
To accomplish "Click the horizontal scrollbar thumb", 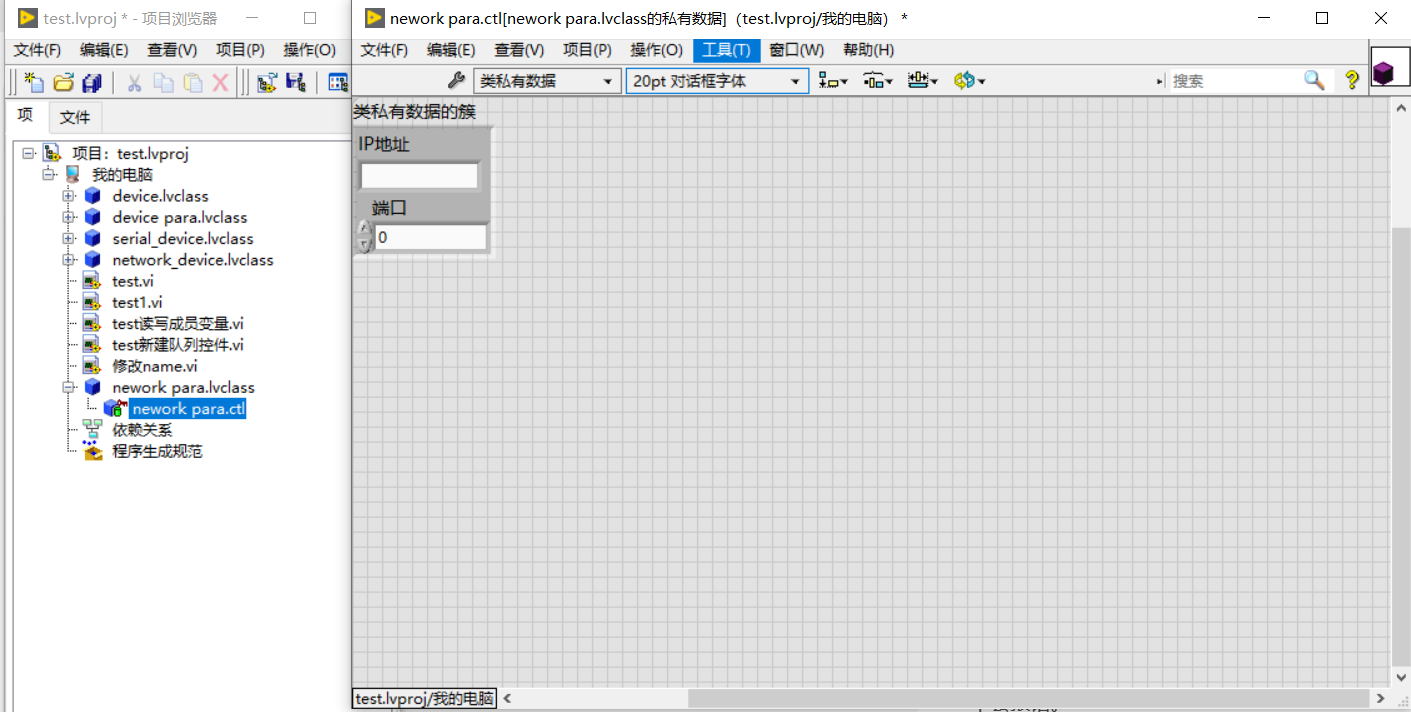I will click(x=1030, y=698).
